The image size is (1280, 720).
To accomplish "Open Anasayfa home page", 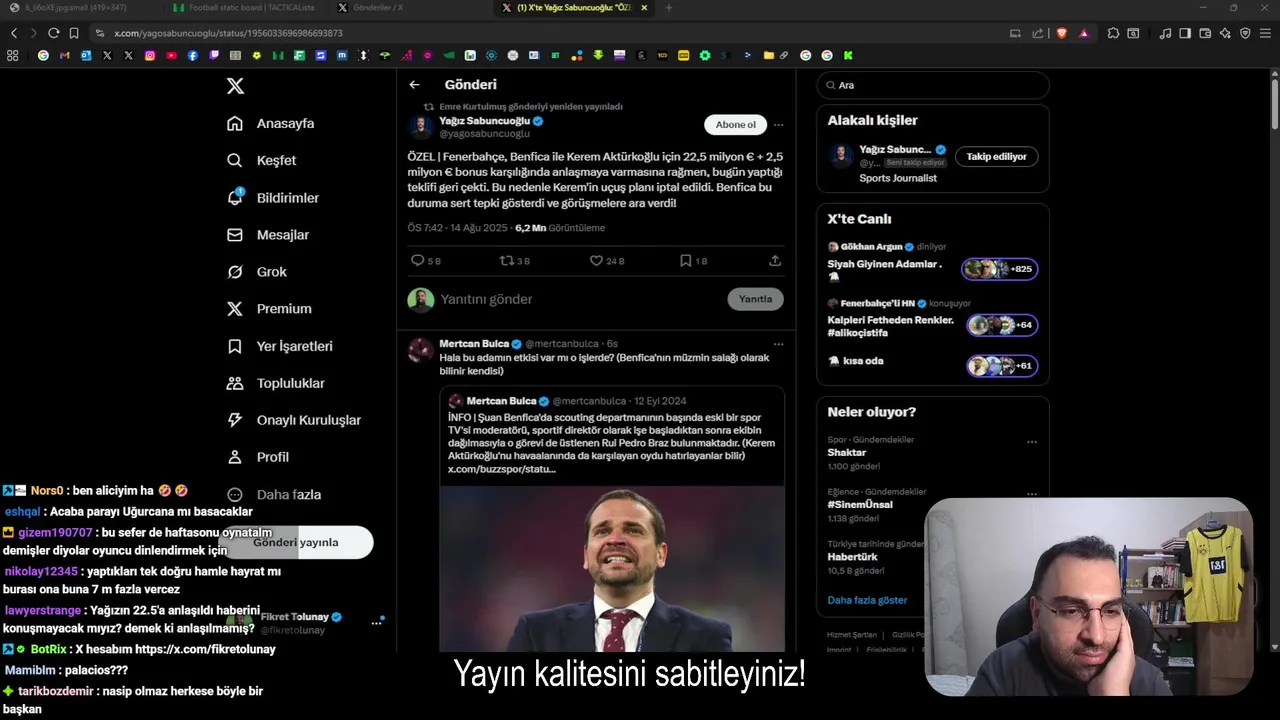I will point(271,123).
